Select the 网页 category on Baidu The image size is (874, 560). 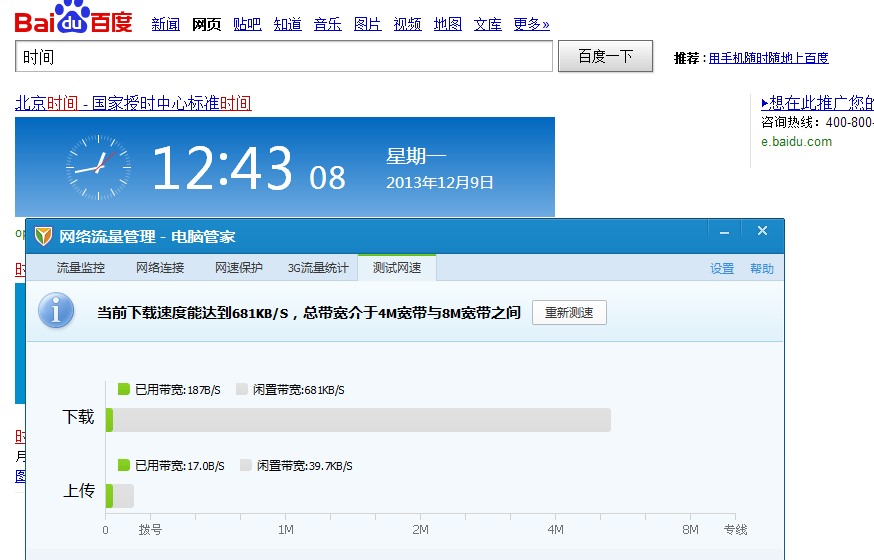coord(206,24)
